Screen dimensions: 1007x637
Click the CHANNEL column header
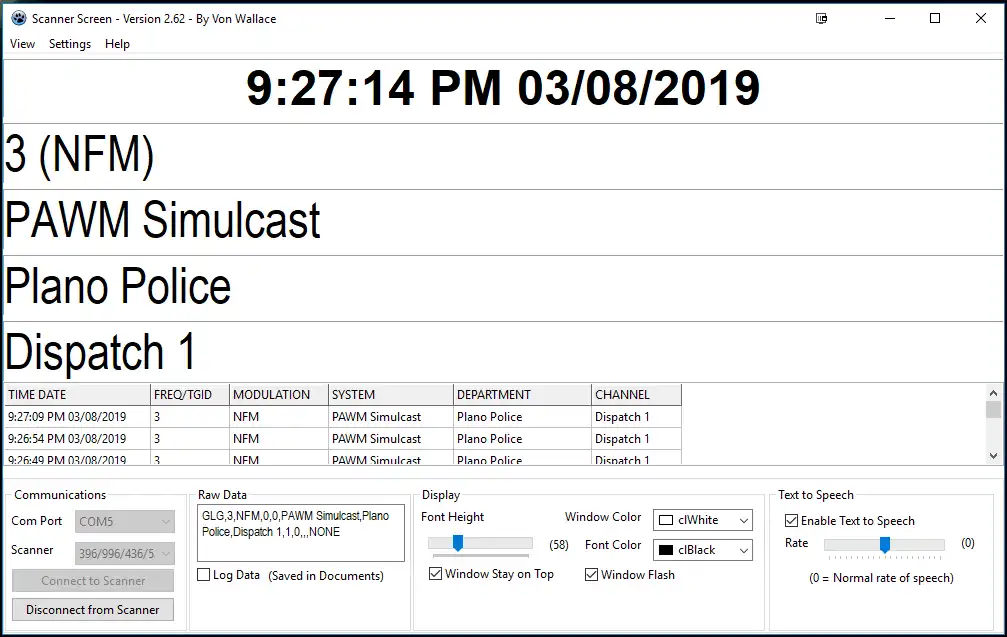coord(636,394)
